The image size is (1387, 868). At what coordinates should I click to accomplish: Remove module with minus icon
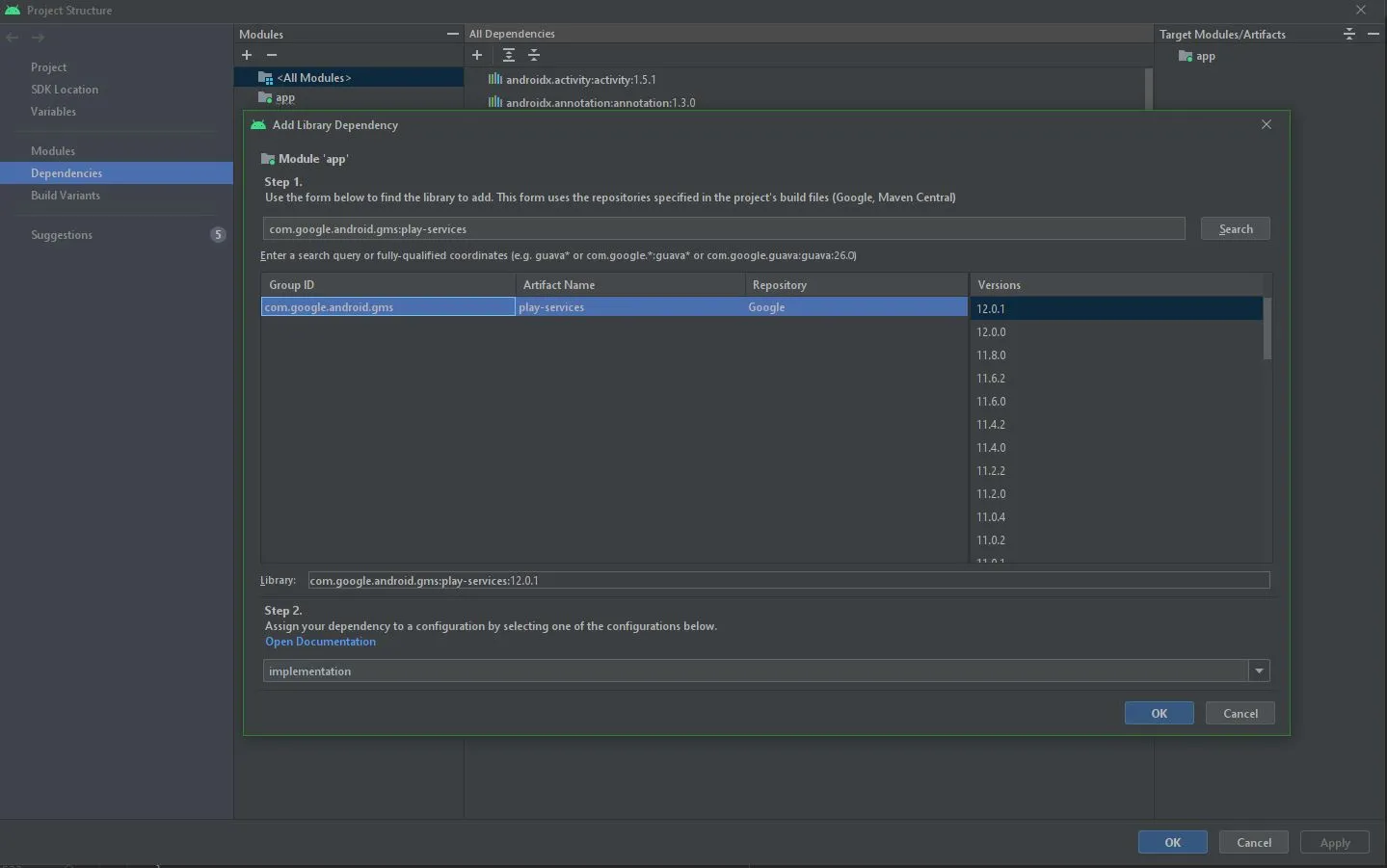[272, 56]
